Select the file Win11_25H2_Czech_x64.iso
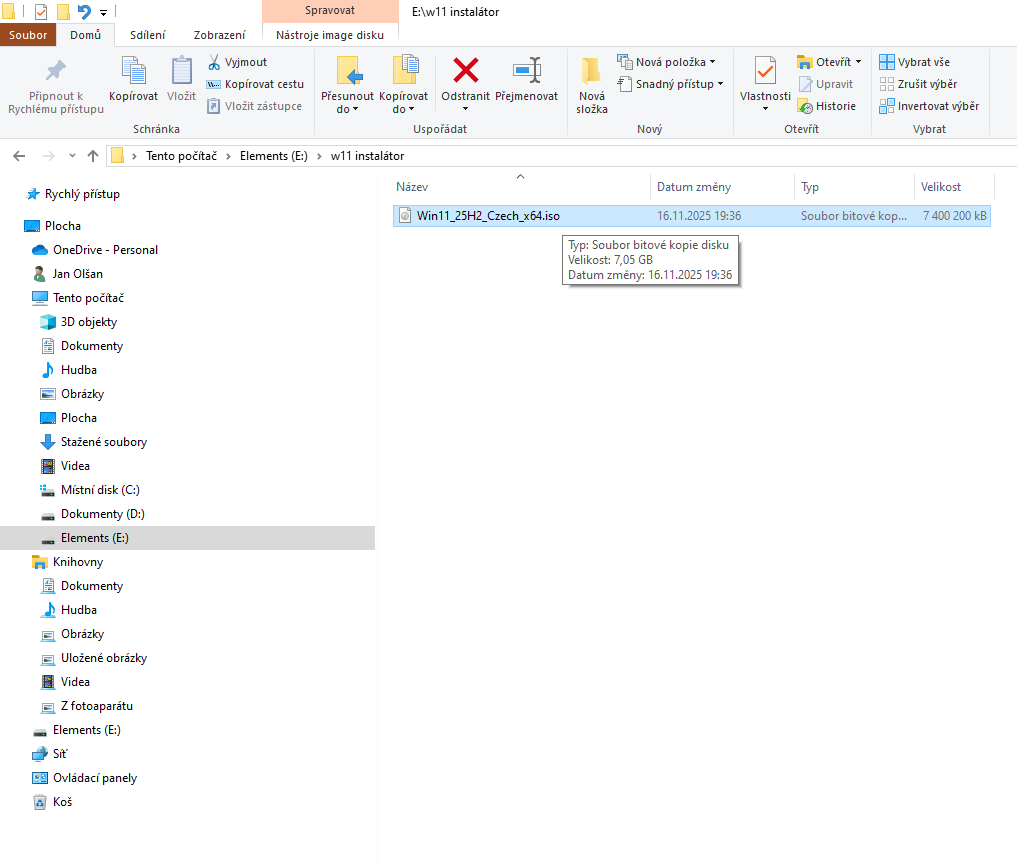The height and width of the screenshot is (865, 1017). tap(691, 216)
